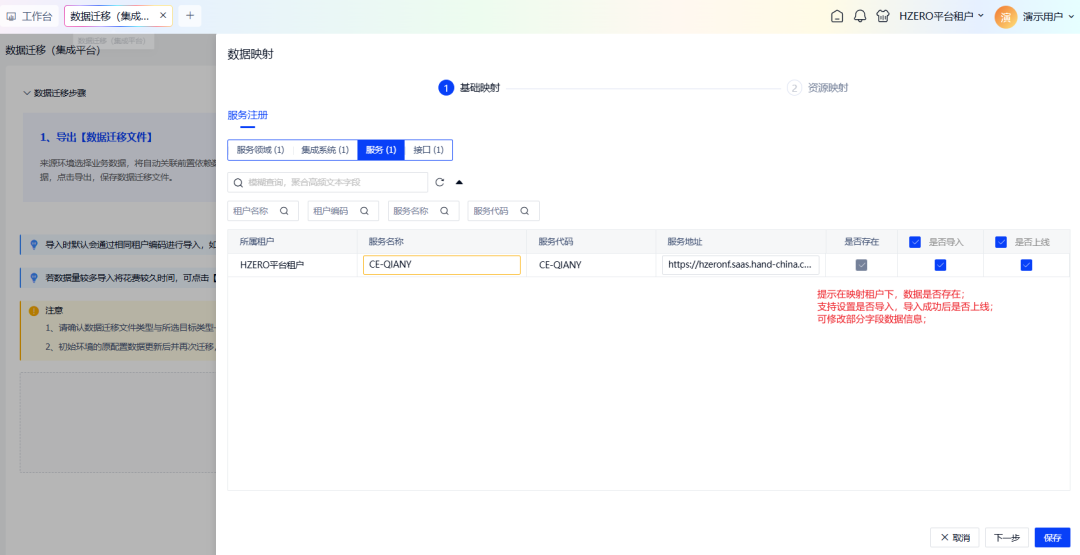Go to step 2 资源映射

(818, 87)
